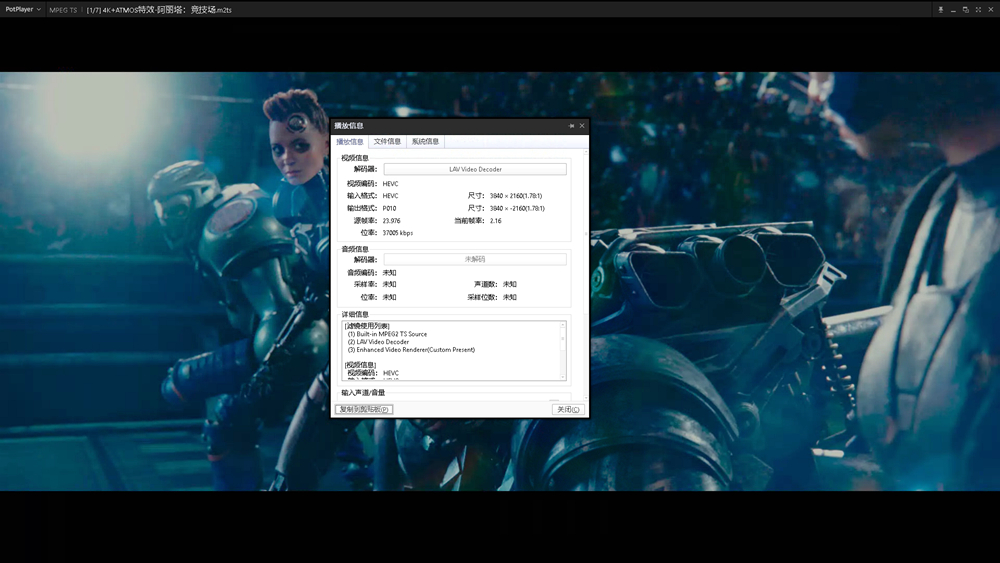
Task: Select the 视频编码 HEVC value
Action: [x=390, y=184]
